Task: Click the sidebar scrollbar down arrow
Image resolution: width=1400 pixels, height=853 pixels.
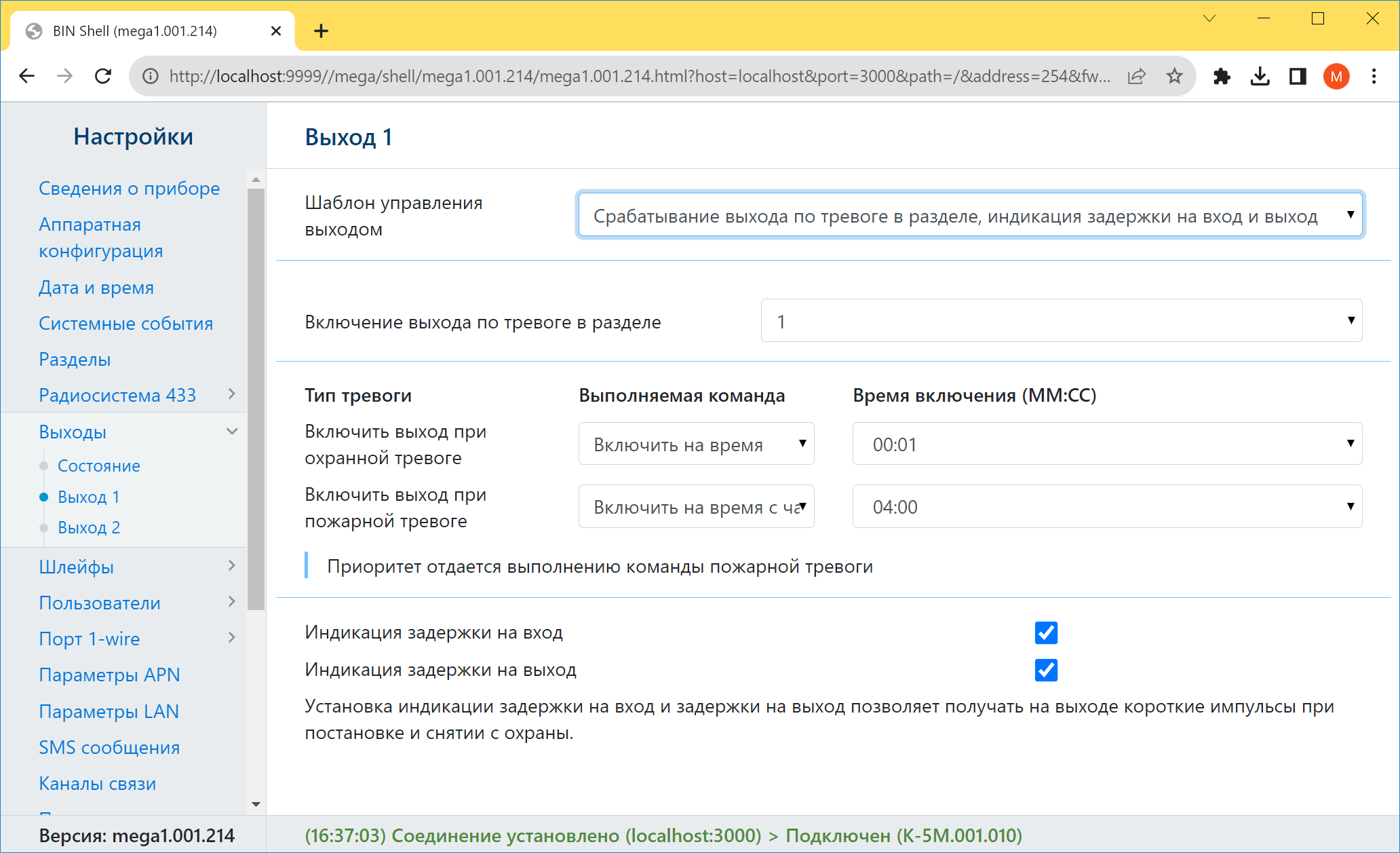Action: pos(256,804)
